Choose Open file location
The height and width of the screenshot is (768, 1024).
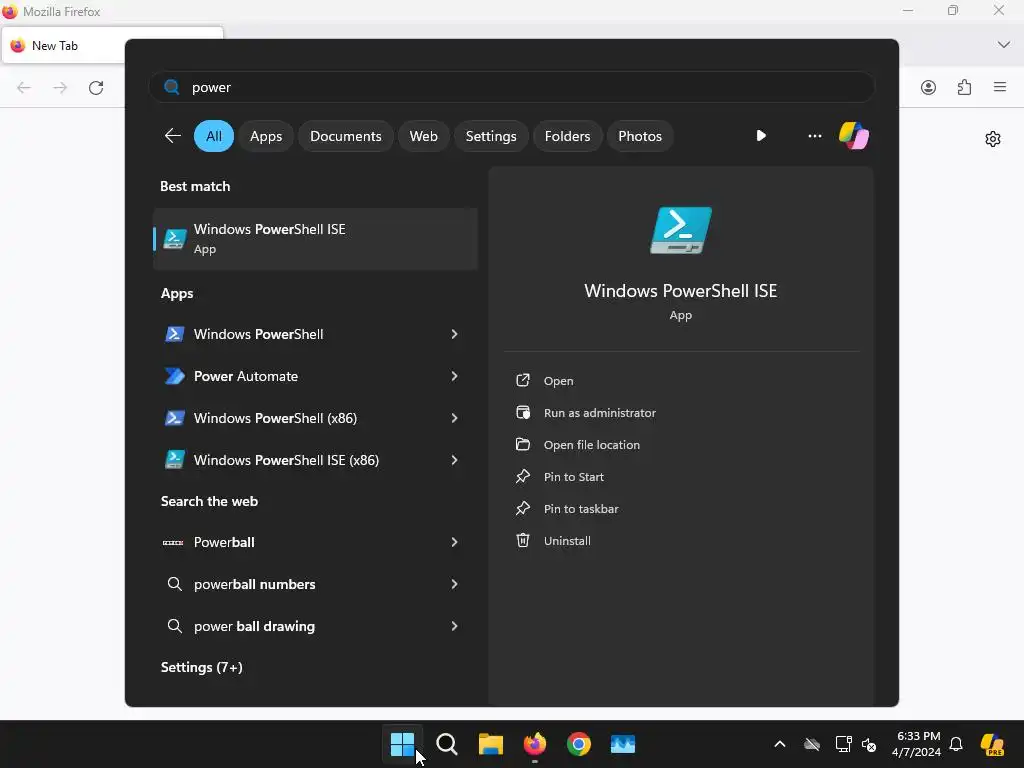click(x=592, y=445)
